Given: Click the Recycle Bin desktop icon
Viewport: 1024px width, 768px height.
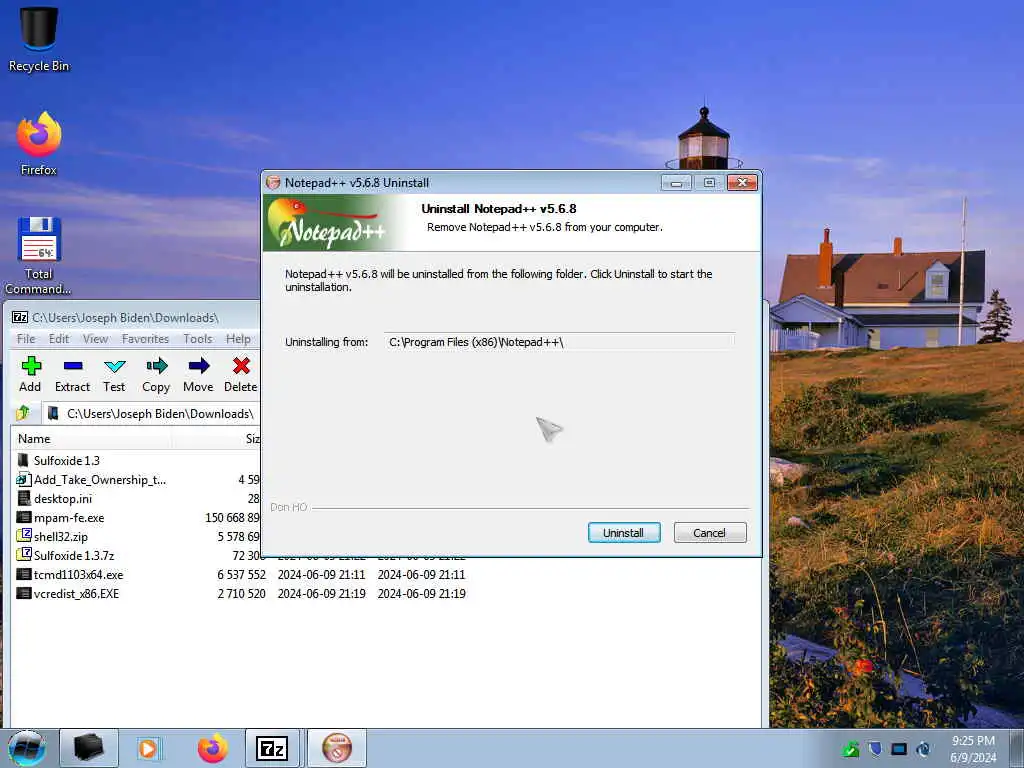Looking at the screenshot, I should [39, 39].
